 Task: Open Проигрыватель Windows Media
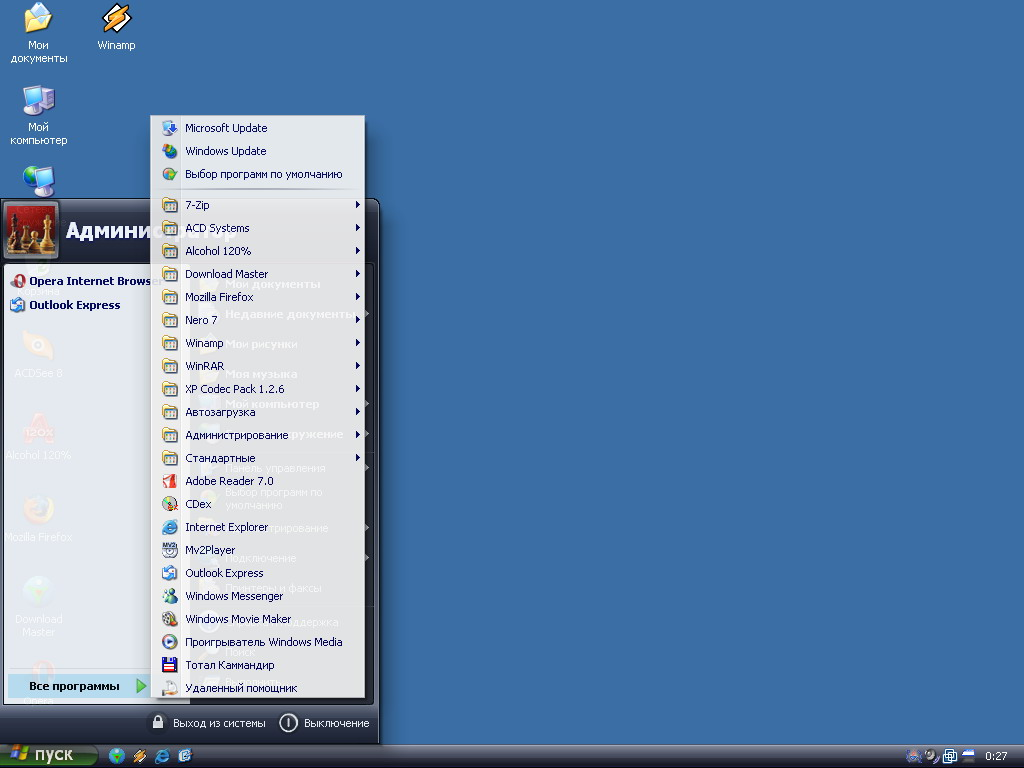pyautogui.click(x=257, y=642)
